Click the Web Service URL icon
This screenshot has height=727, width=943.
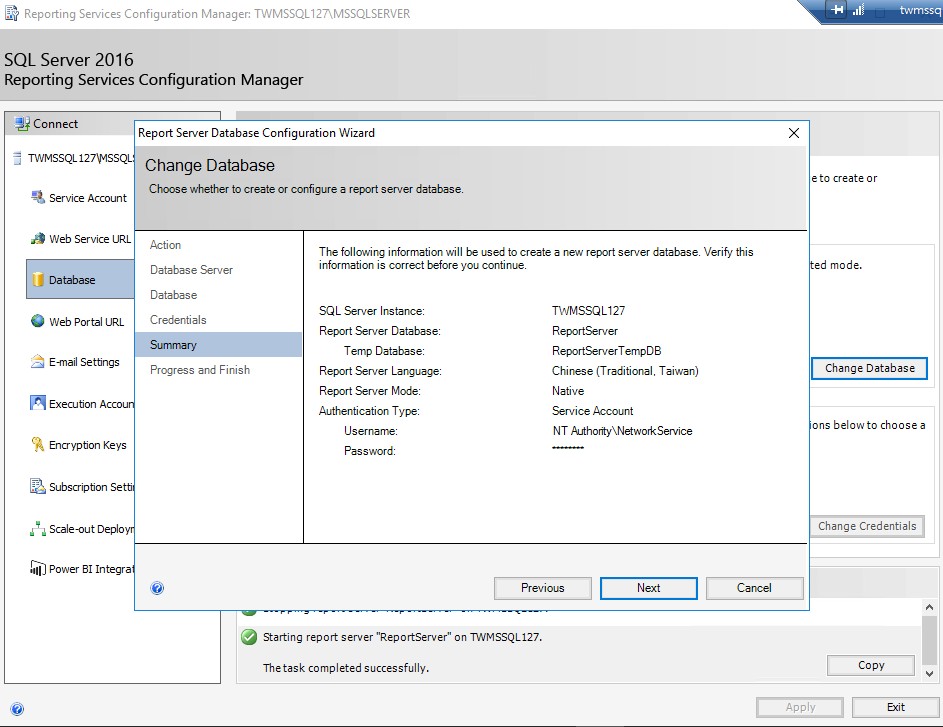pos(38,239)
